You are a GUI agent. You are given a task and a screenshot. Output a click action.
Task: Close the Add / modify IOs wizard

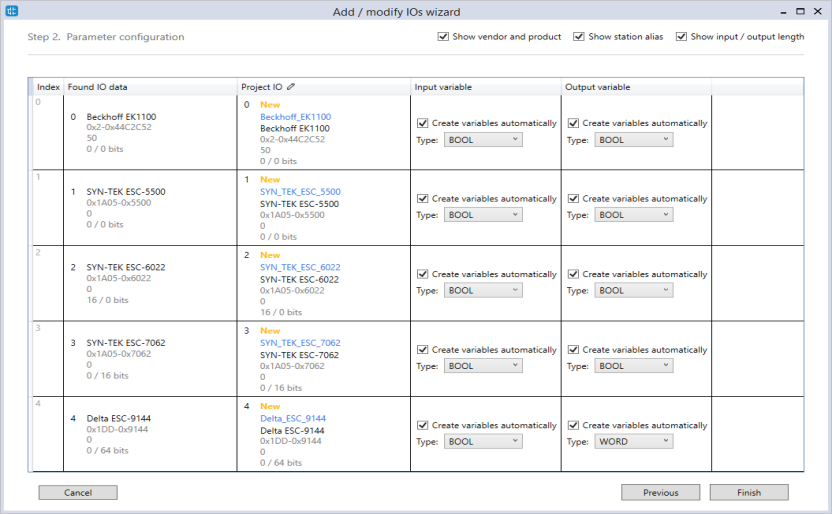pos(818,11)
